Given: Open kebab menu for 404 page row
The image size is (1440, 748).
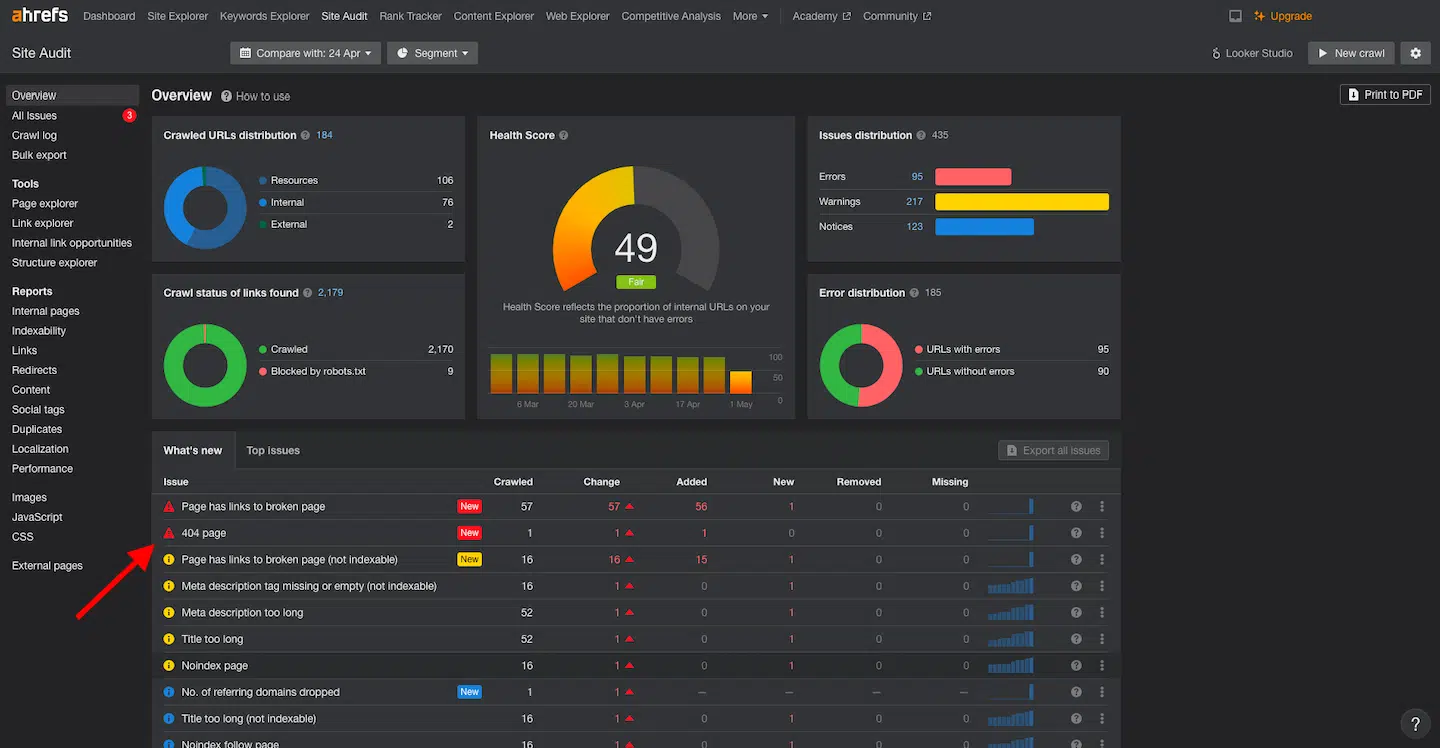Looking at the screenshot, I should coord(1101,533).
